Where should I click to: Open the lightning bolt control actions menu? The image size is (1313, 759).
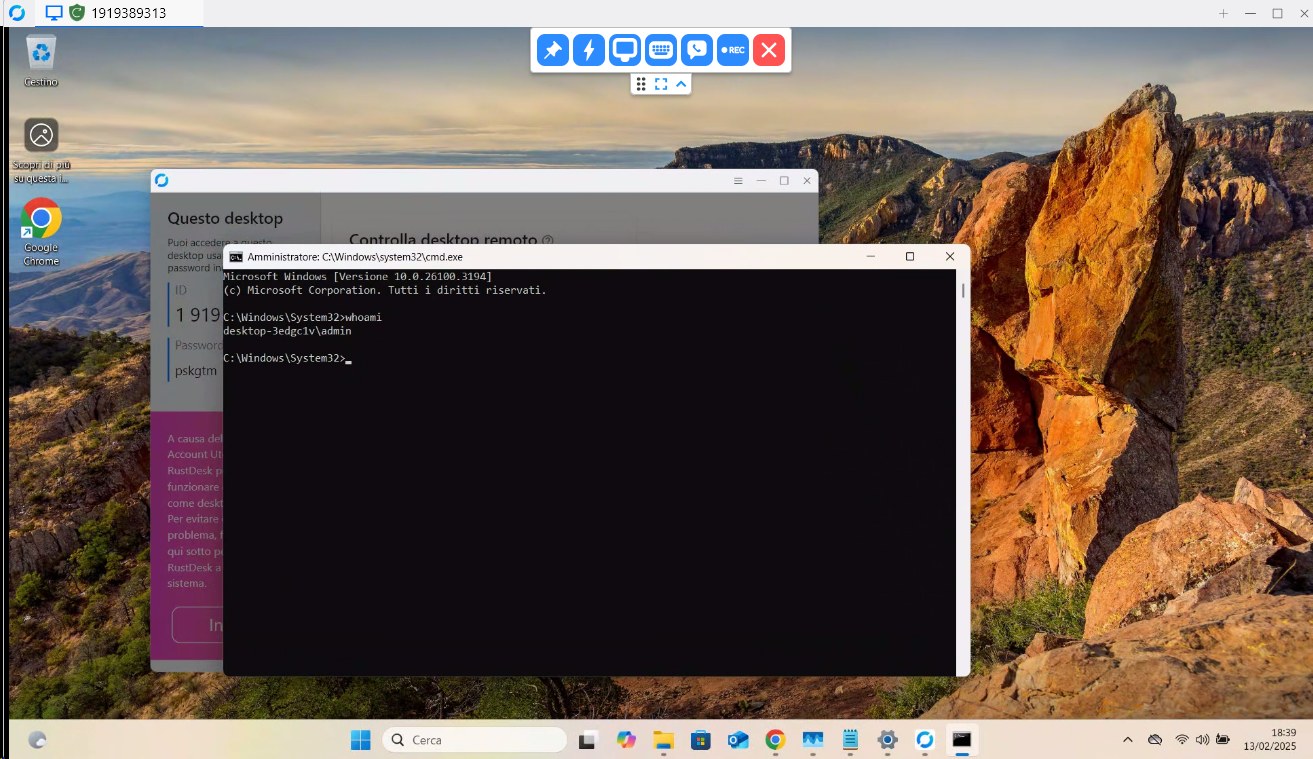click(588, 50)
